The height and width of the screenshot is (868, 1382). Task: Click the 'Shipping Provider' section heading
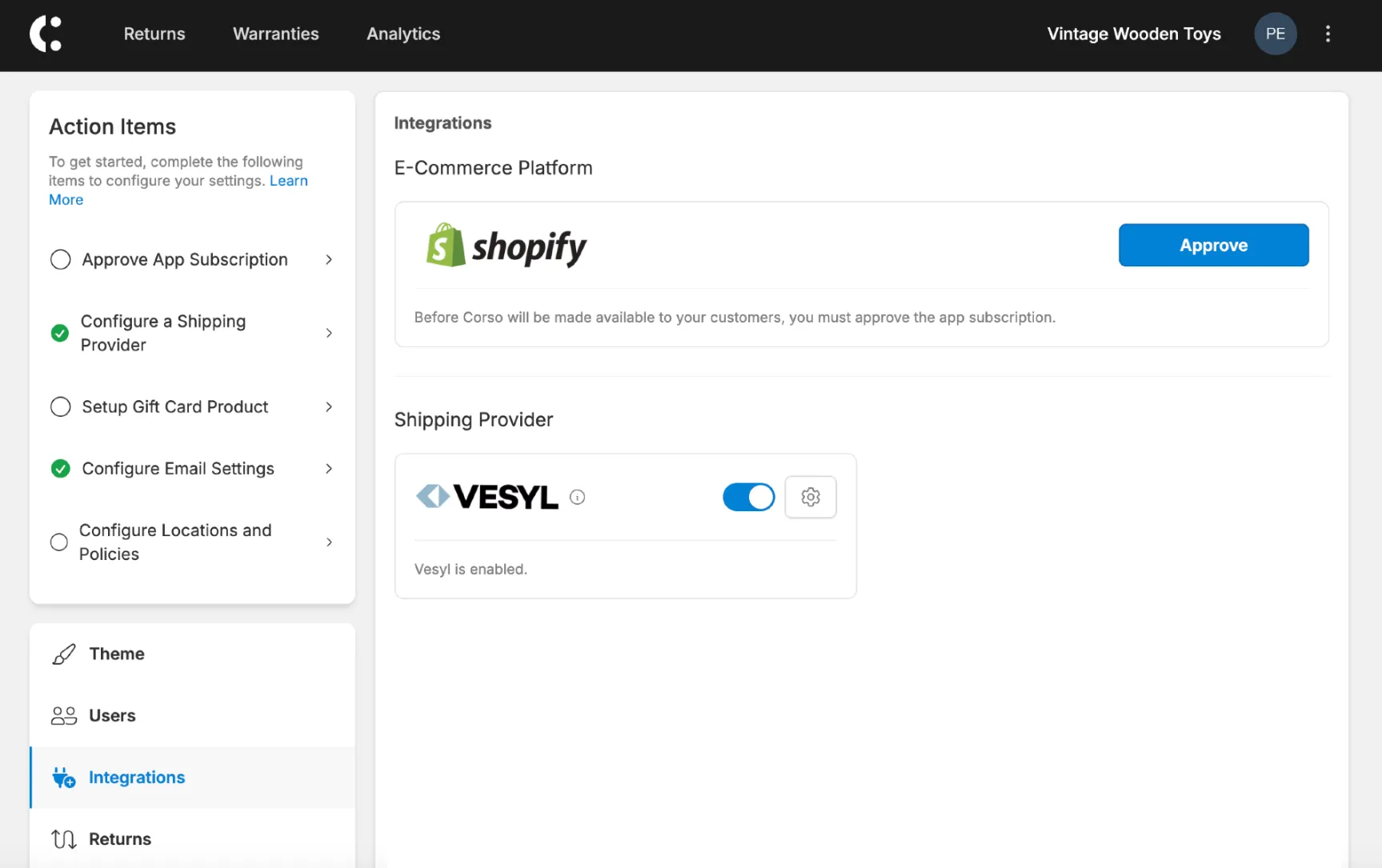click(x=474, y=420)
